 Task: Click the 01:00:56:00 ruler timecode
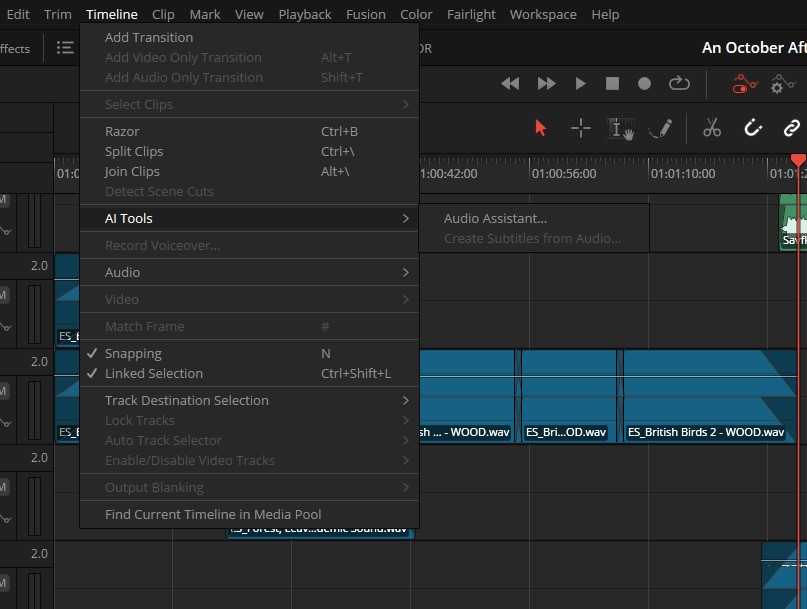tap(564, 173)
